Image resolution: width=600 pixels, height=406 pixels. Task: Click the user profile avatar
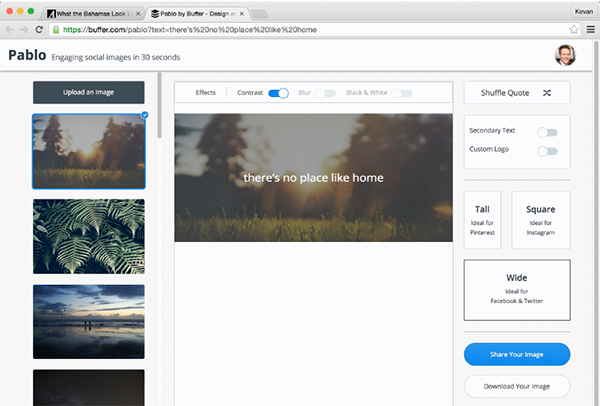click(x=565, y=55)
